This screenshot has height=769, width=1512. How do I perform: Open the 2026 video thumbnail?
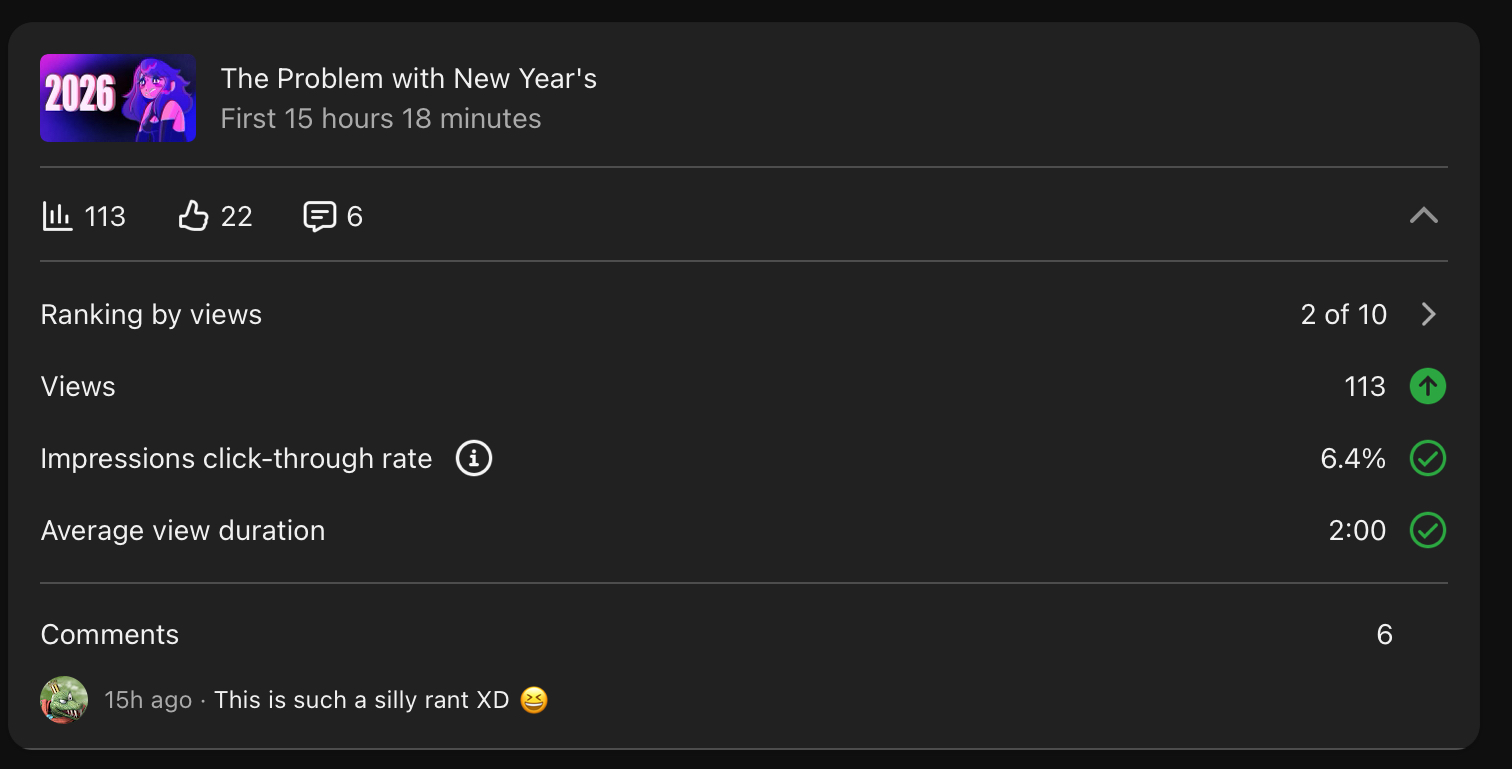click(x=118, y=98)
